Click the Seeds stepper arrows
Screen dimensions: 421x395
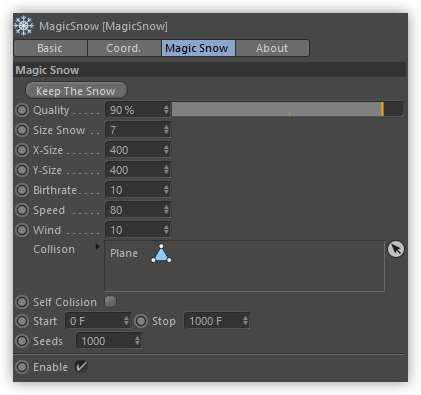137,341
